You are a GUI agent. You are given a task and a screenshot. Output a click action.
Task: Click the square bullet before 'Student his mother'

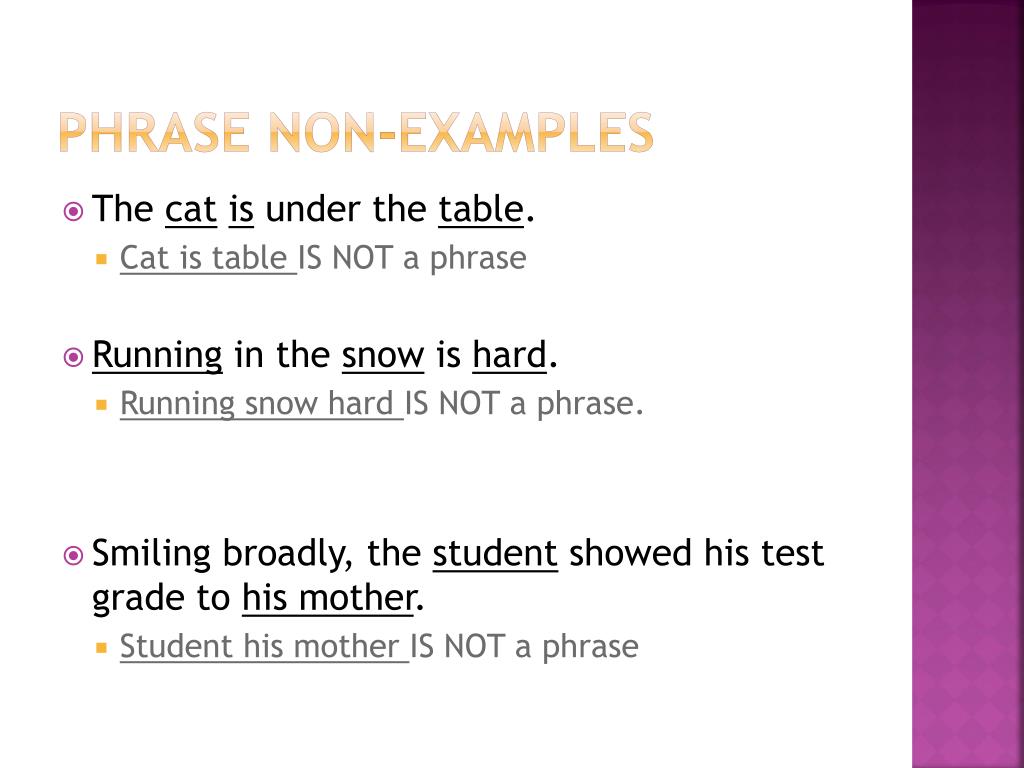pyautogui.click(x=101, y=648)
